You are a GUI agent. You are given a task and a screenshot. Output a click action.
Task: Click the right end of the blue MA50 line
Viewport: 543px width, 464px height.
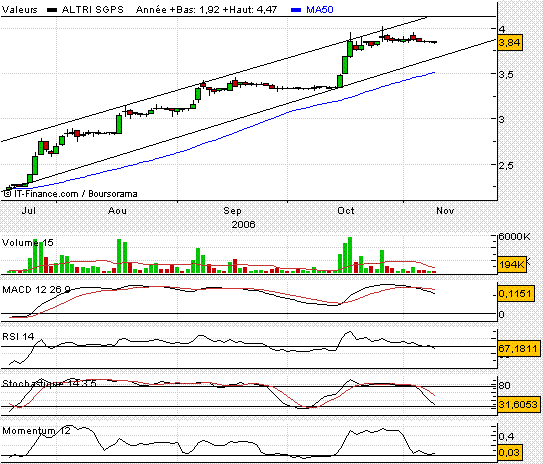pos(434,73)
